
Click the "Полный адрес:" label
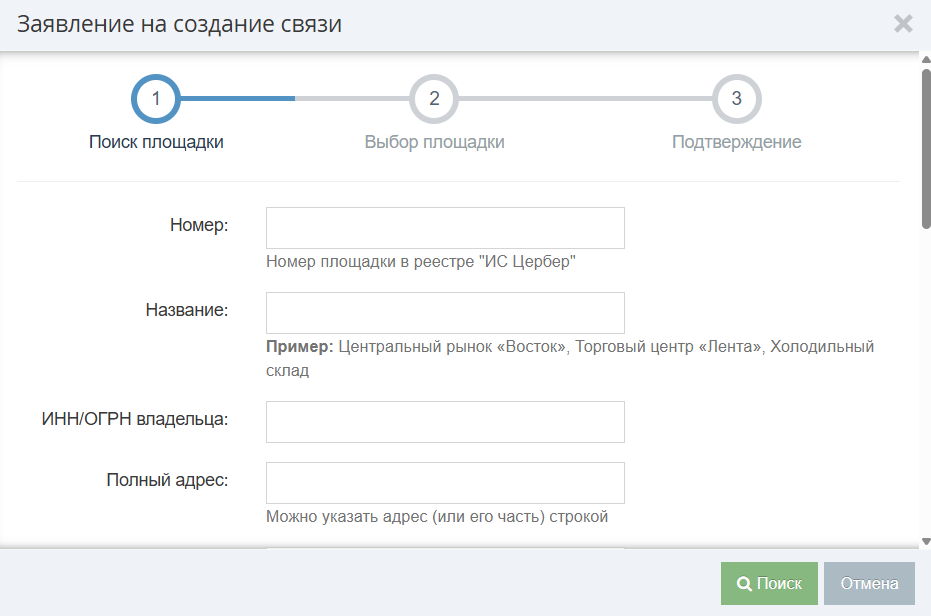[167, 480]
